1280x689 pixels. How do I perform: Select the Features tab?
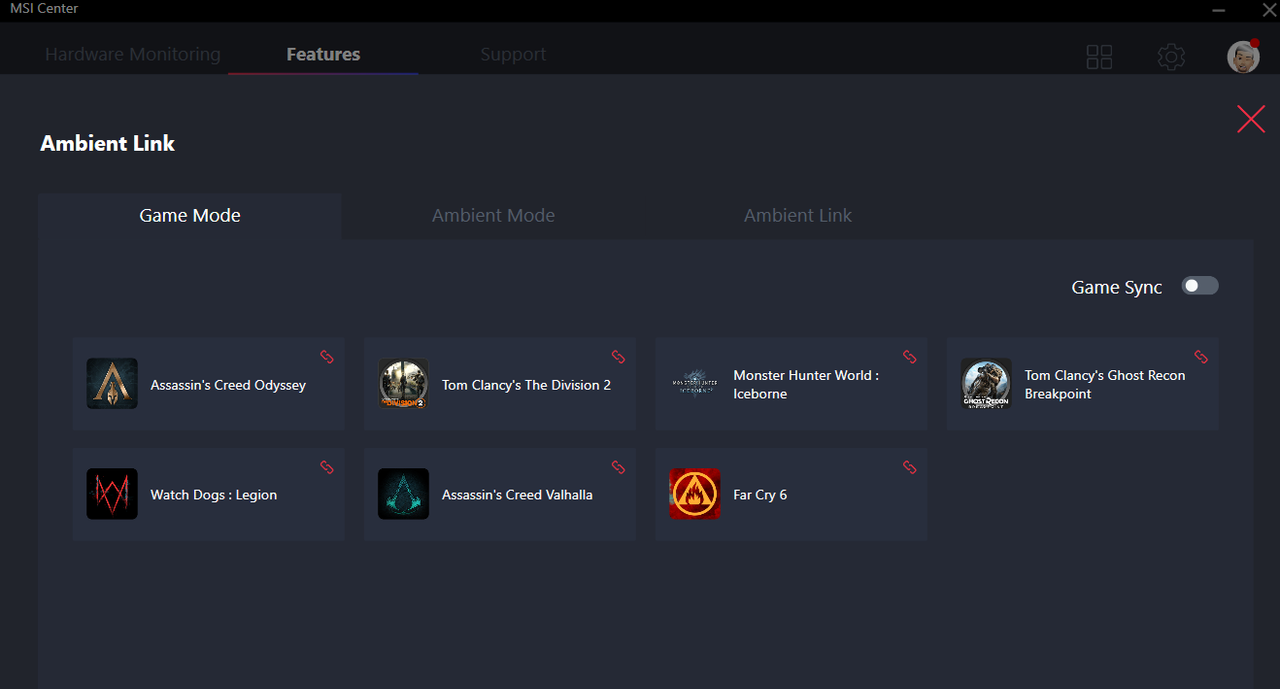coord(323,54)
